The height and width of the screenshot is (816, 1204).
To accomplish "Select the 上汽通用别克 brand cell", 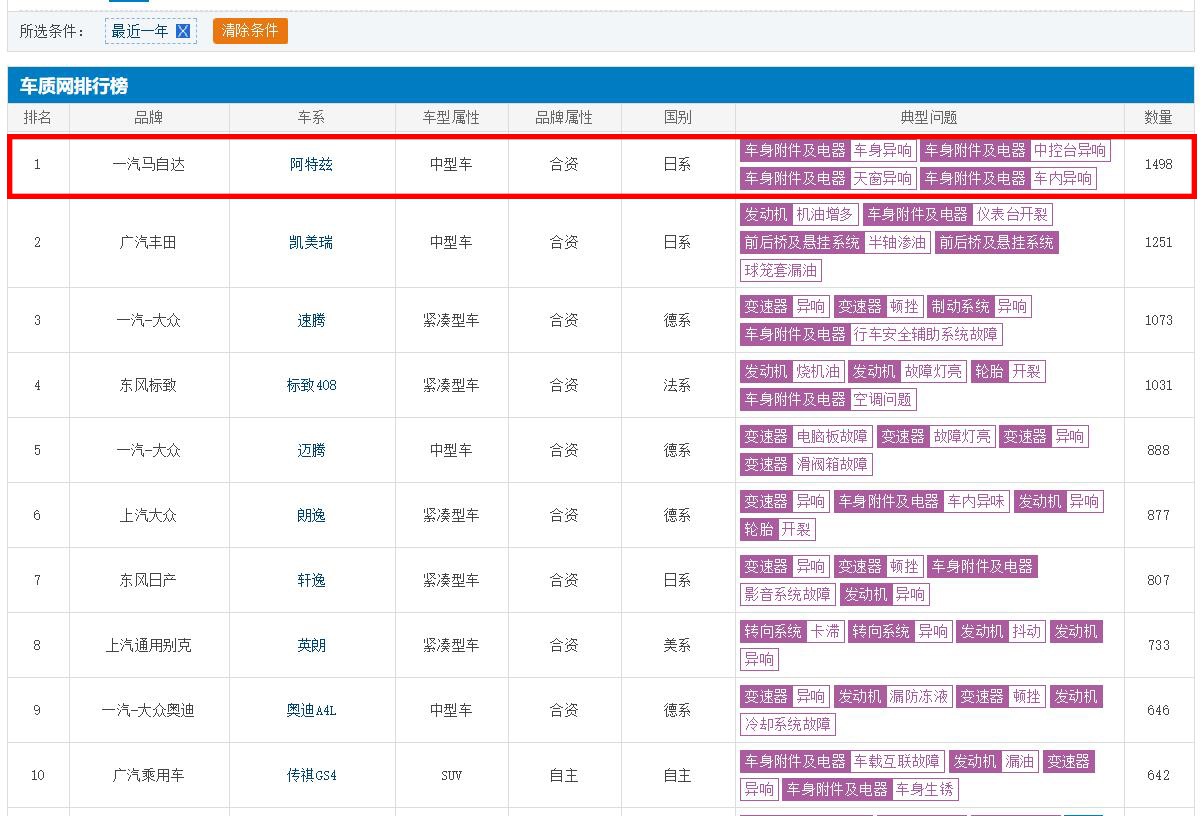I will click(x=149, y=645).
